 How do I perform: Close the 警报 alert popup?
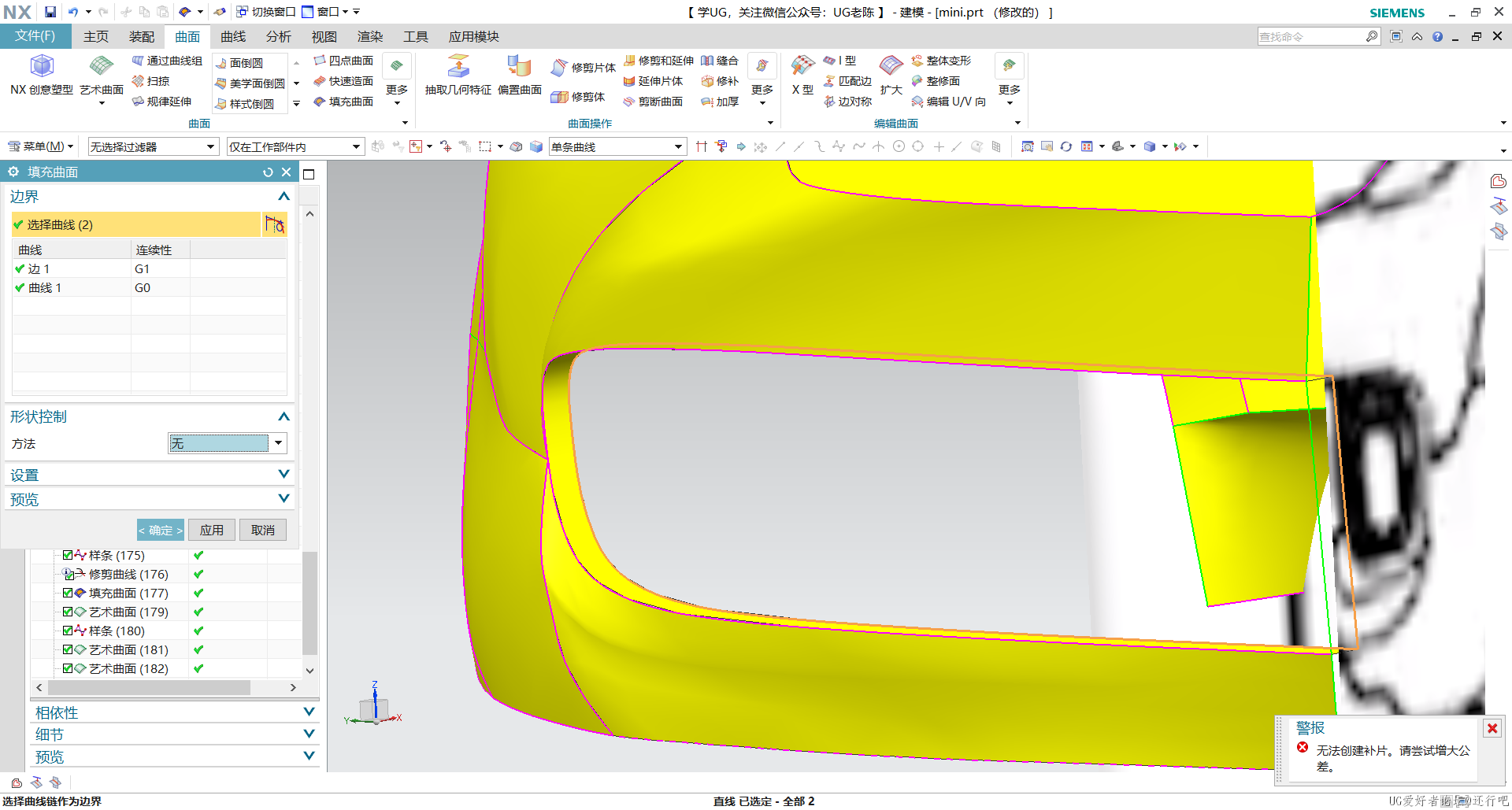1492,728
